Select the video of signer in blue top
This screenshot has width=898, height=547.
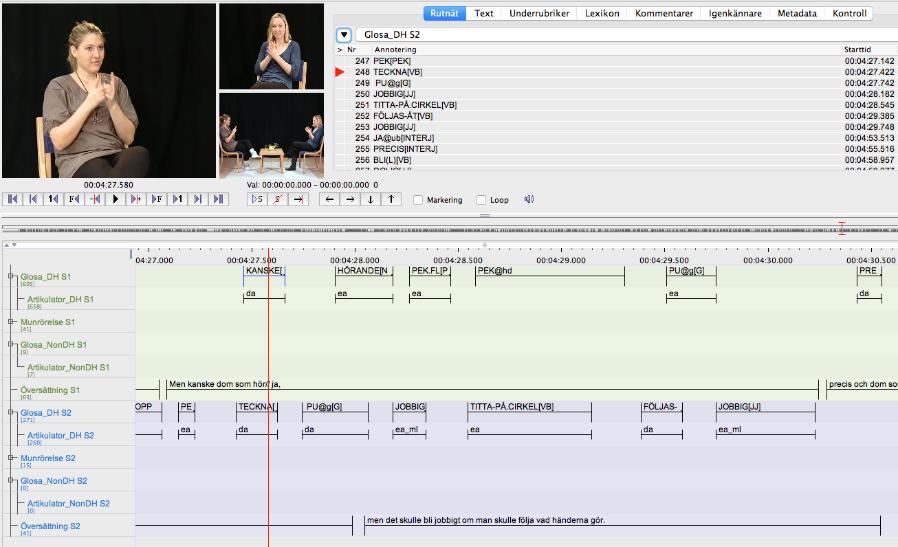coord(271,46)
